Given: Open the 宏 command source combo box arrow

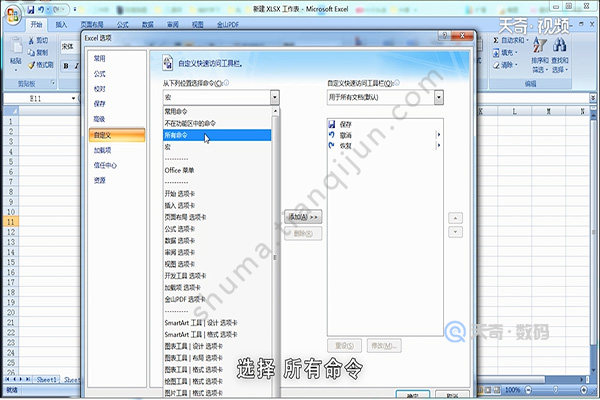Looking at the screenshot, I should click(274, 97).
